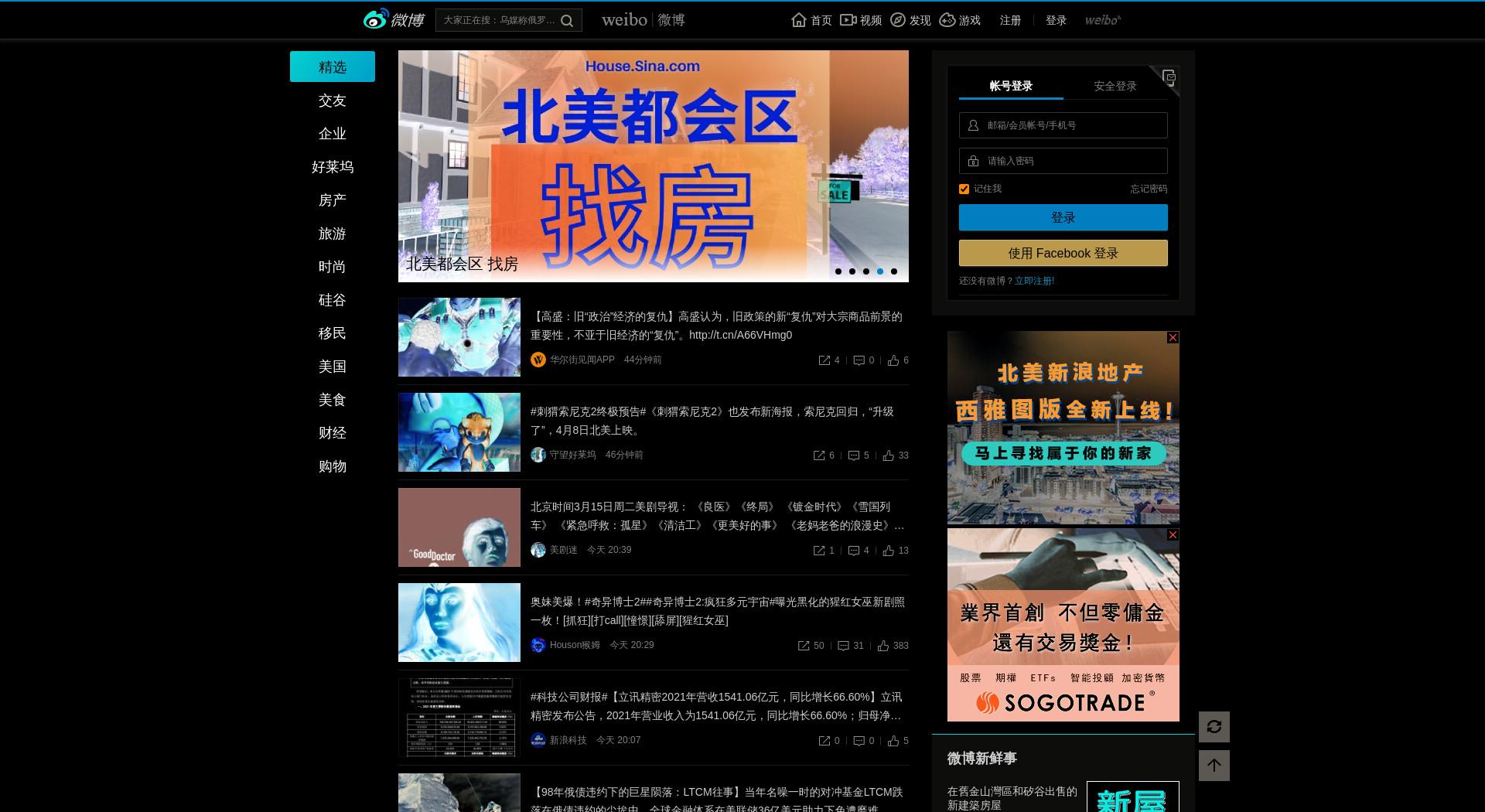Switch to 帐号登录 tab
The height and width of the screenshot is (812, 1485).
[1011, 86]
